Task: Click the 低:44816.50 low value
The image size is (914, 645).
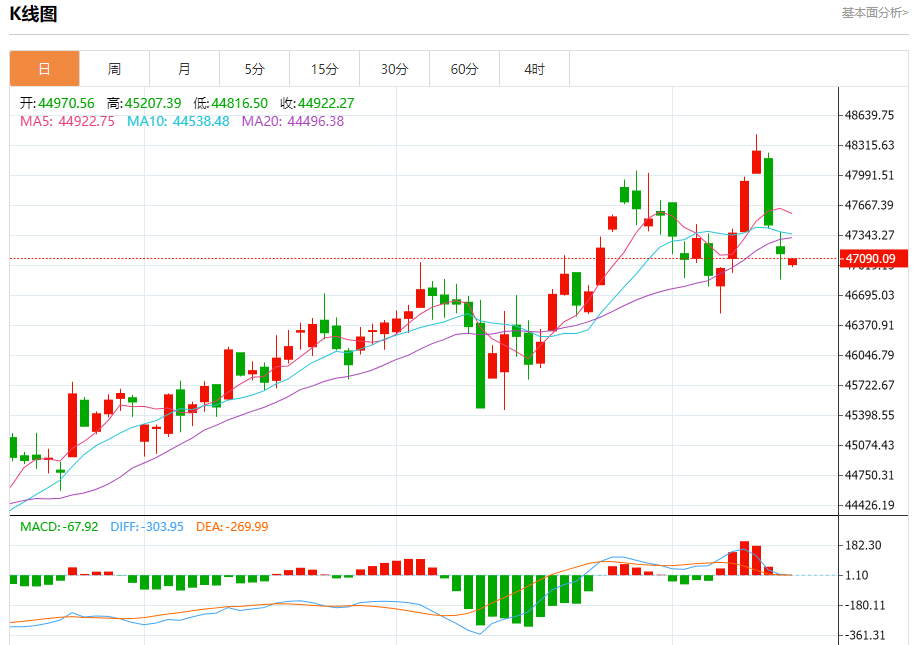Action: click(x=231, y=103)
